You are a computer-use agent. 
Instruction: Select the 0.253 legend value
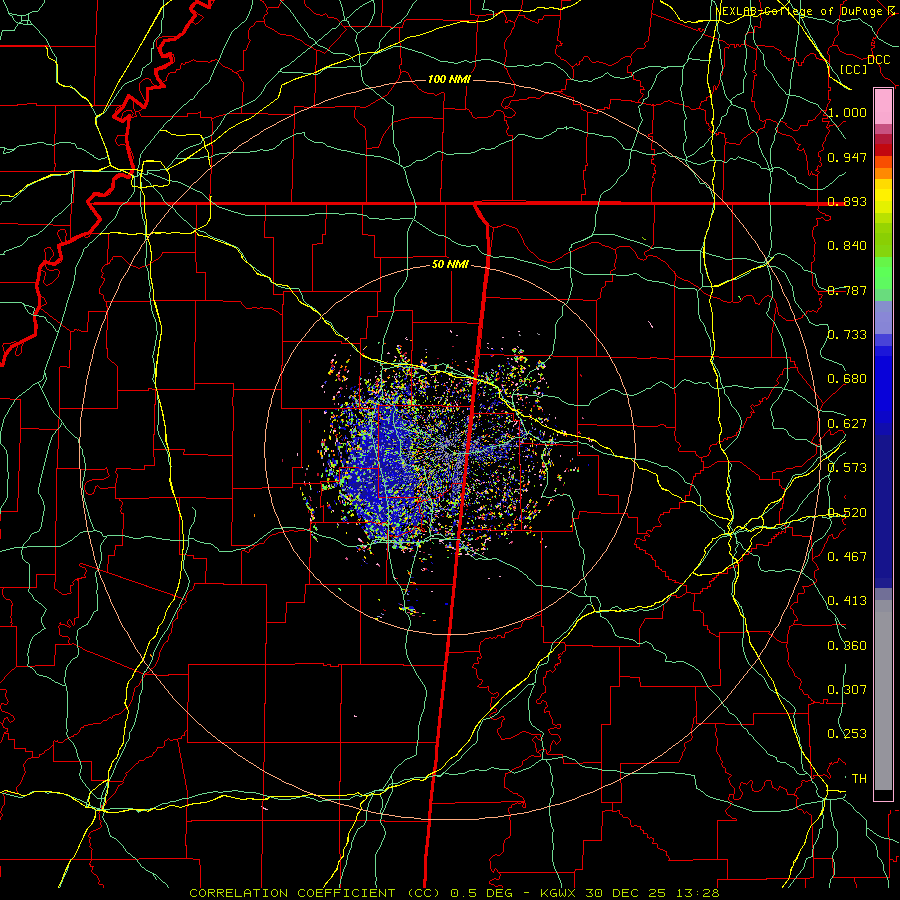[847, 734]
